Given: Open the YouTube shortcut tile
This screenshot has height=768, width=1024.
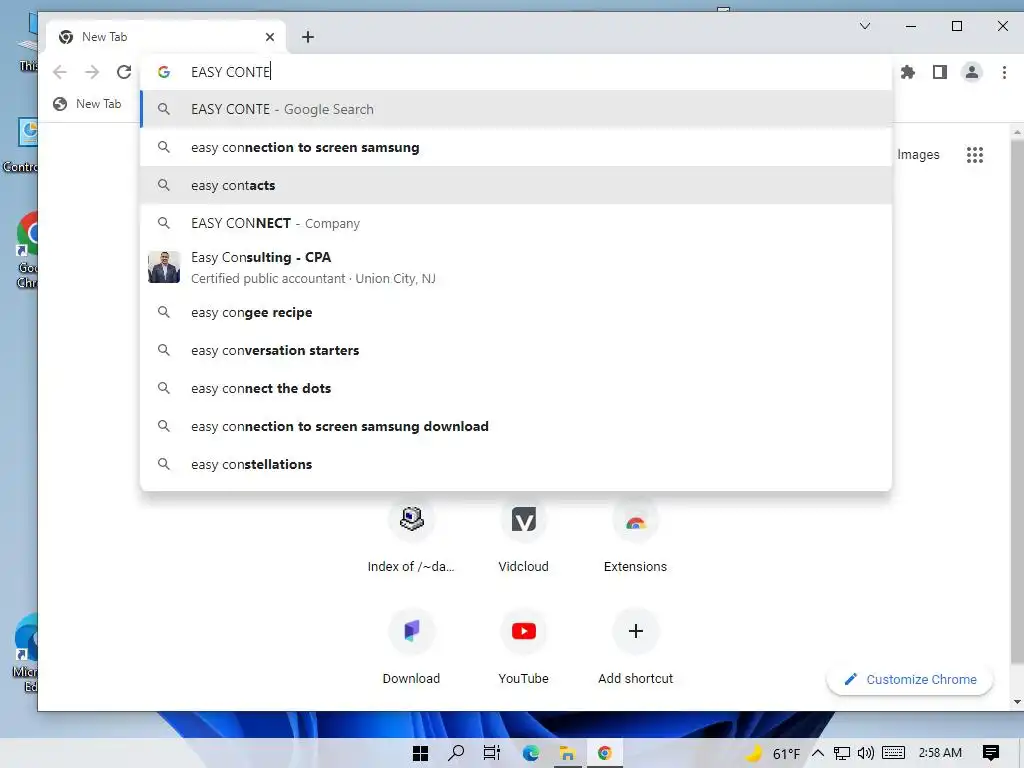Looking at the screenshot, I should pyautogui.click(x=524, y=647).
